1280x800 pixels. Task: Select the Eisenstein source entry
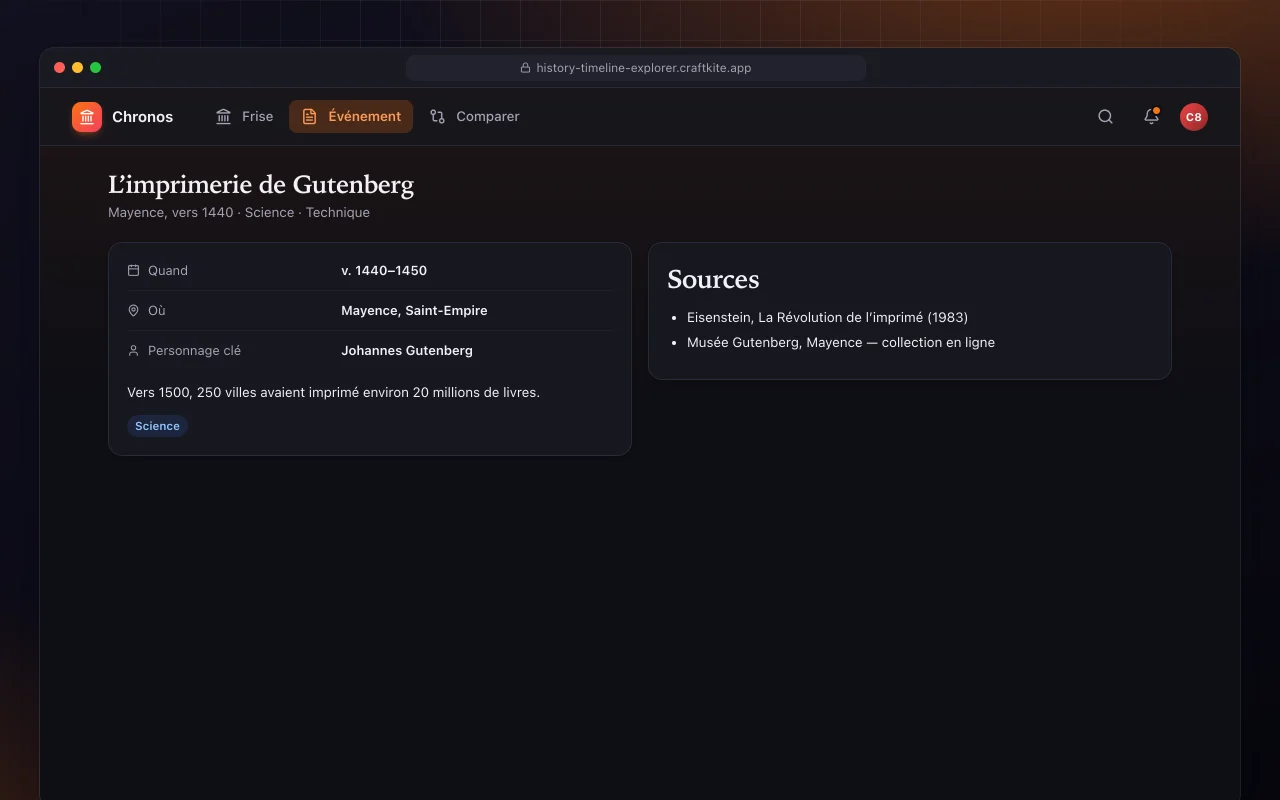point(827,317)
